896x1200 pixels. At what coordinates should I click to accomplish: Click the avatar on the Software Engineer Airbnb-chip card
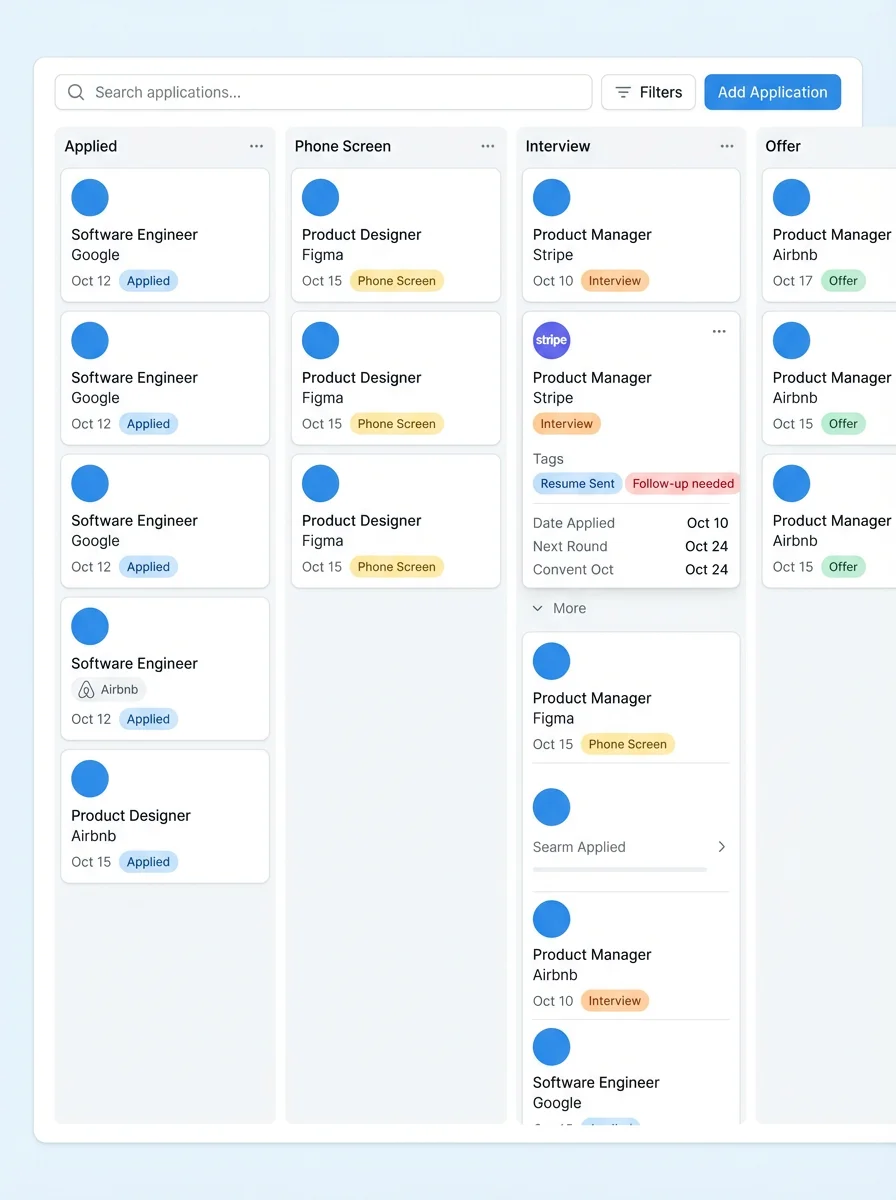90,626
